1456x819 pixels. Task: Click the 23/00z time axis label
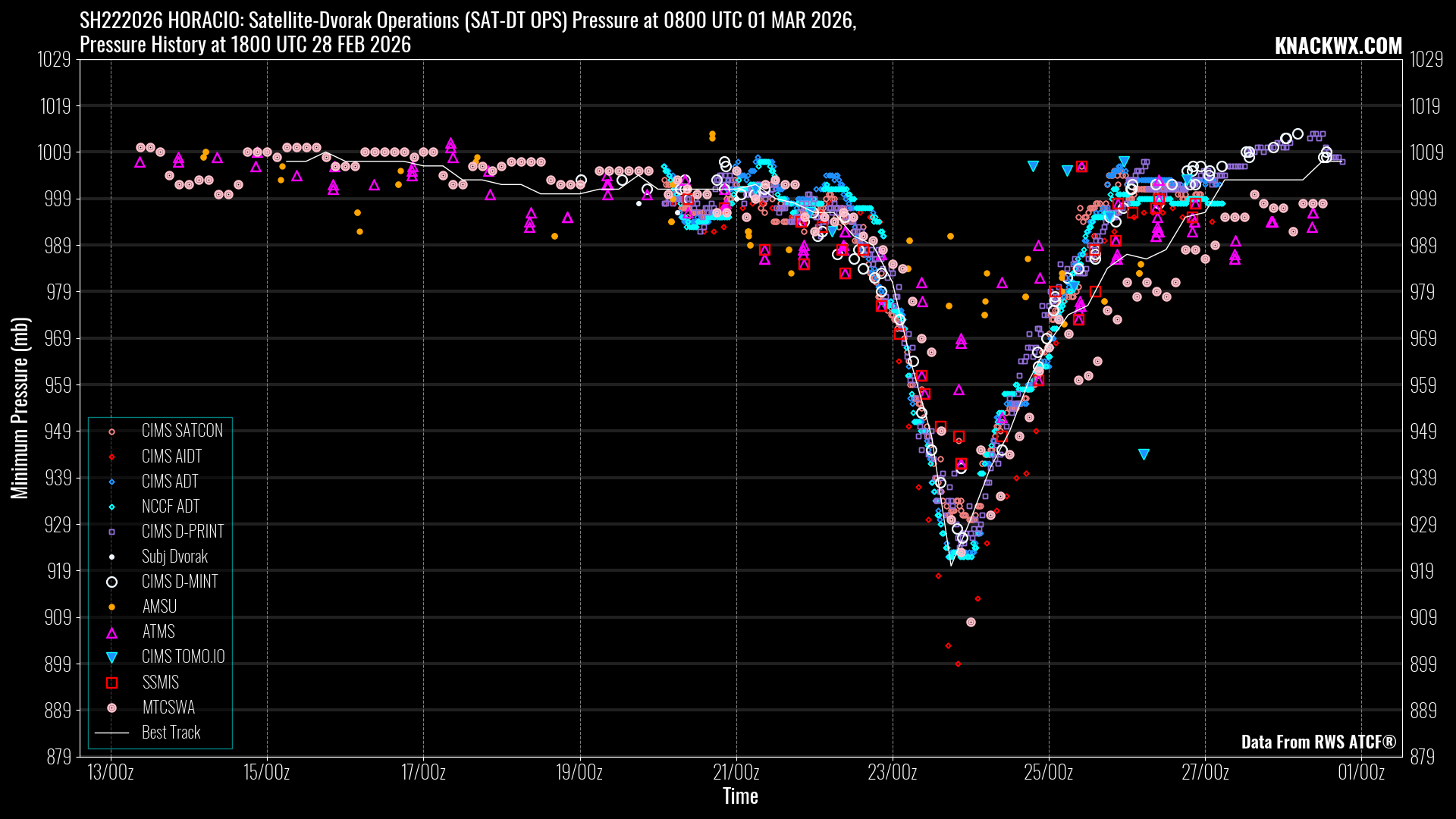[892, 773]
